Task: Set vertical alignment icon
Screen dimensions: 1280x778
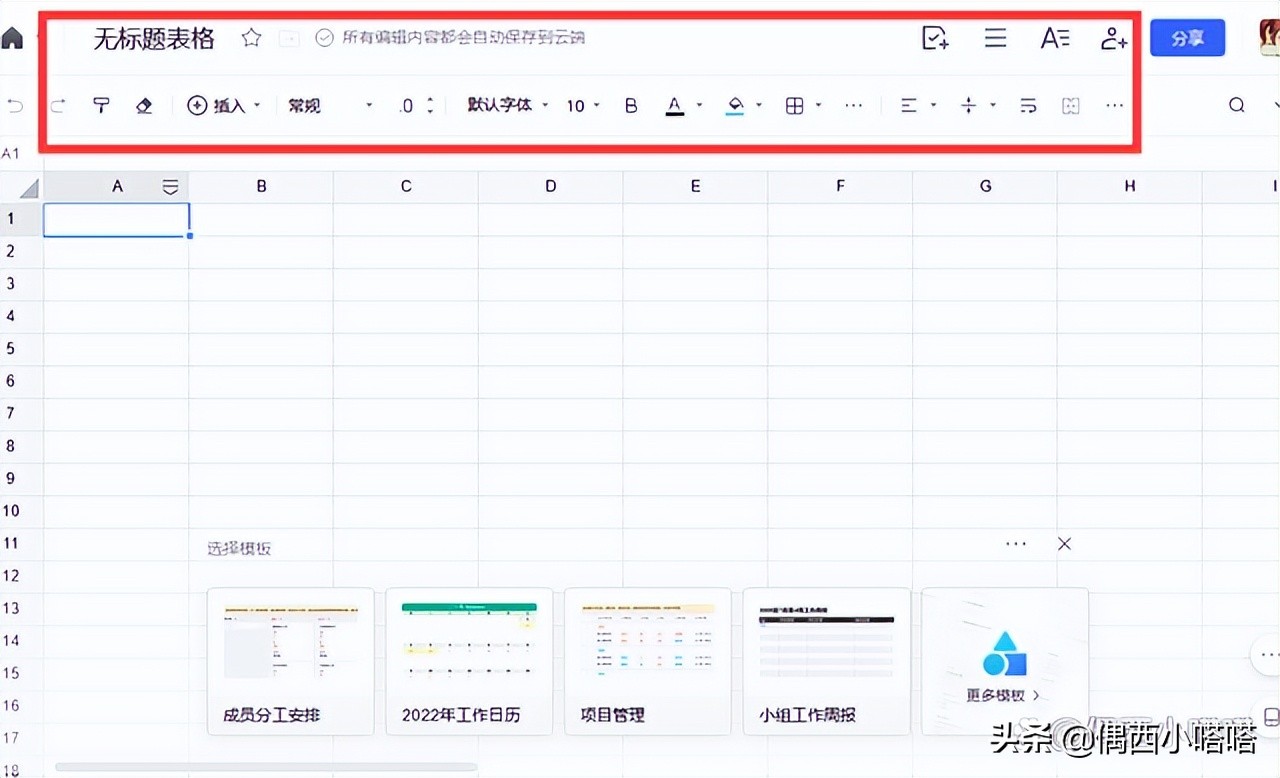Action: pyautogui.click(x=968, y=105)
